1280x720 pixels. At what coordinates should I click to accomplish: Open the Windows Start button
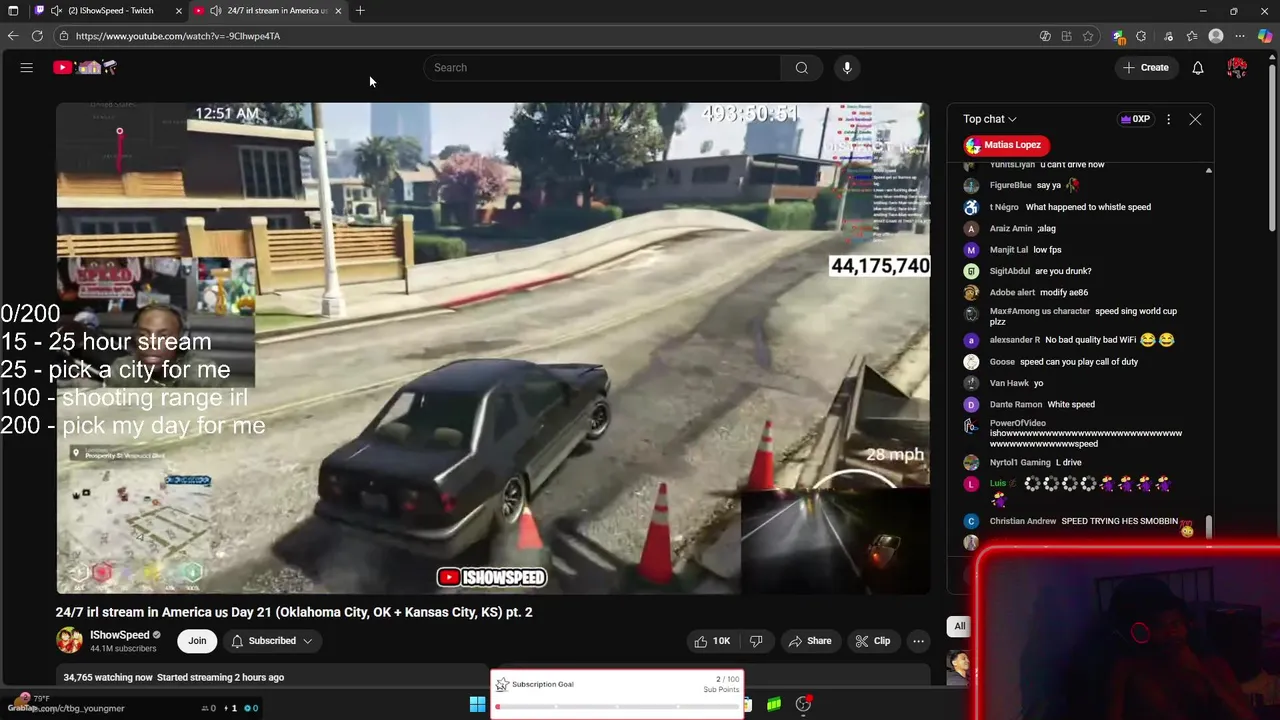pos(478,704)
